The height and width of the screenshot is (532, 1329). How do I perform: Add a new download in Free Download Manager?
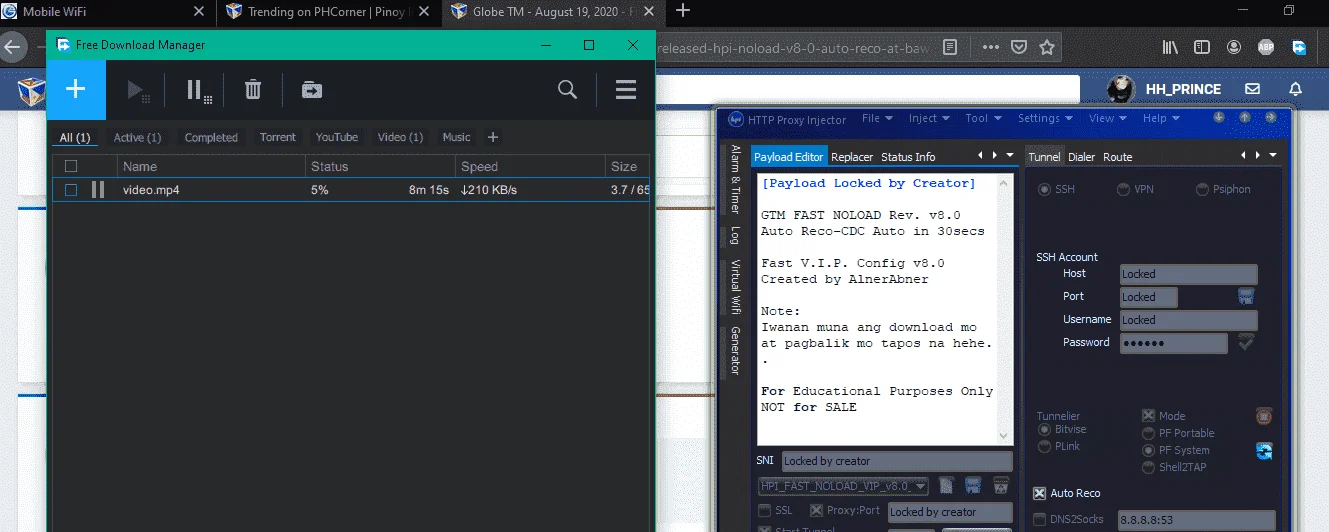[x=76, y=89]
